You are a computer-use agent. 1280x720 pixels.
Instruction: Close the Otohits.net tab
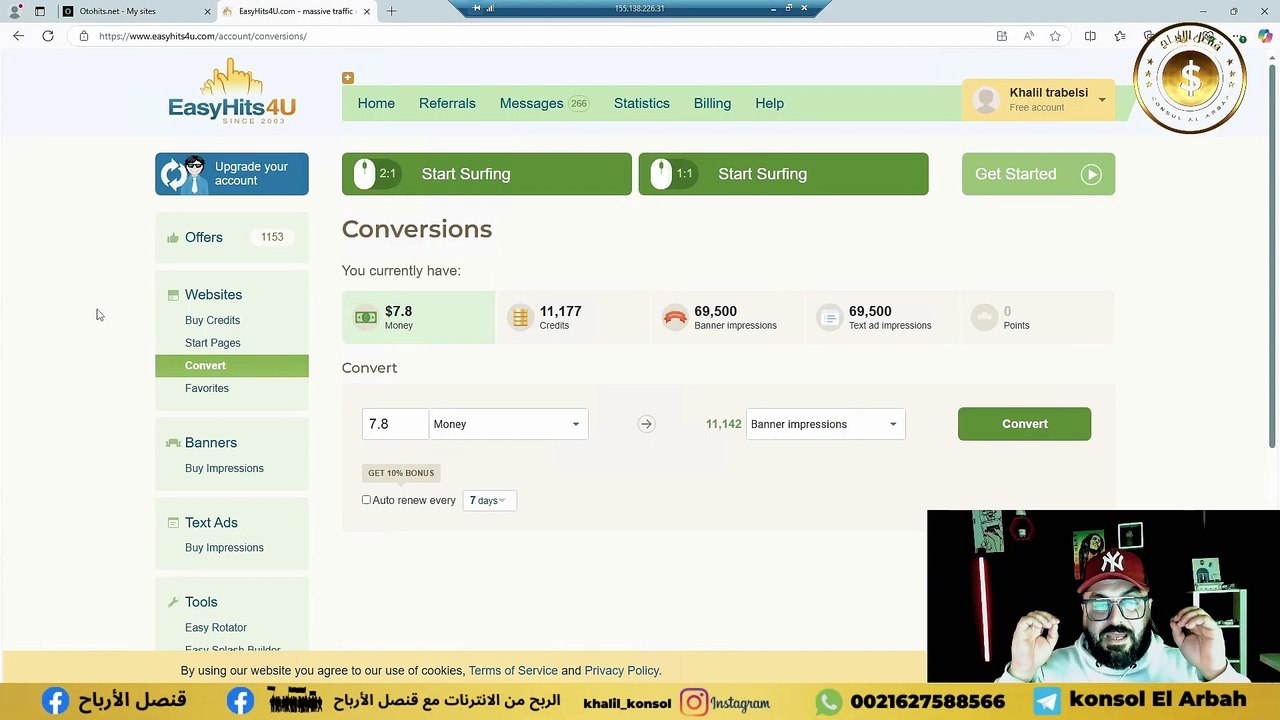[208, 11]
